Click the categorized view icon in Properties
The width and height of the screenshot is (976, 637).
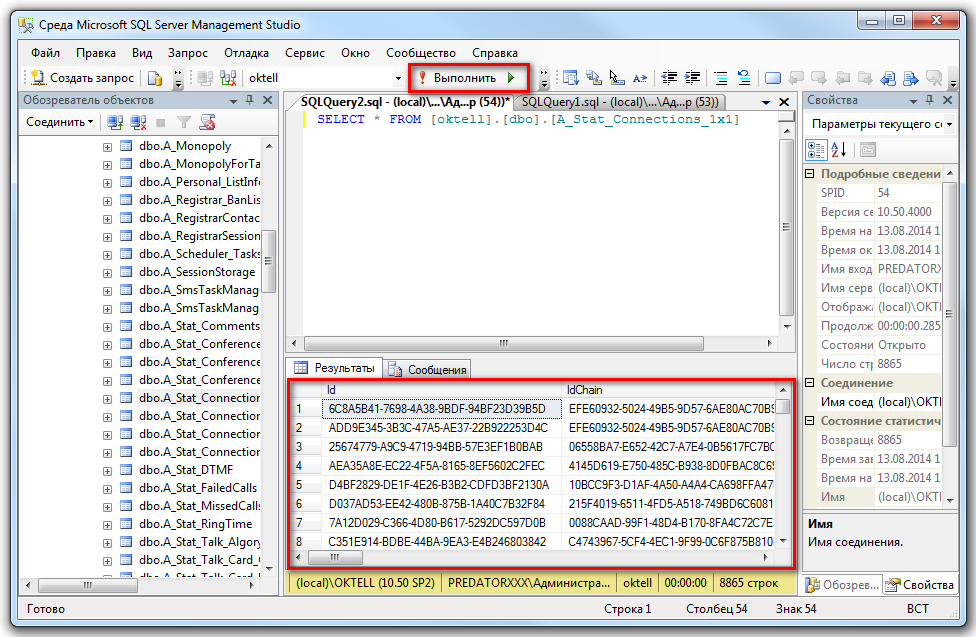pyautogui.click(x=816, y=150)
